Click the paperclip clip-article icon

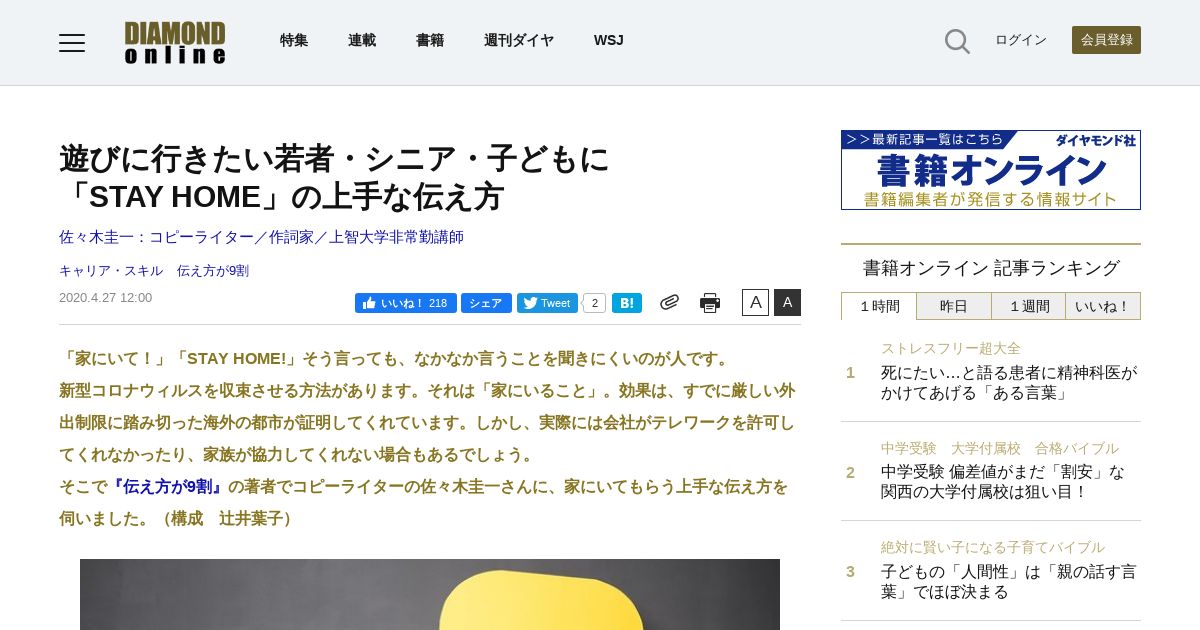coord(669,302)
